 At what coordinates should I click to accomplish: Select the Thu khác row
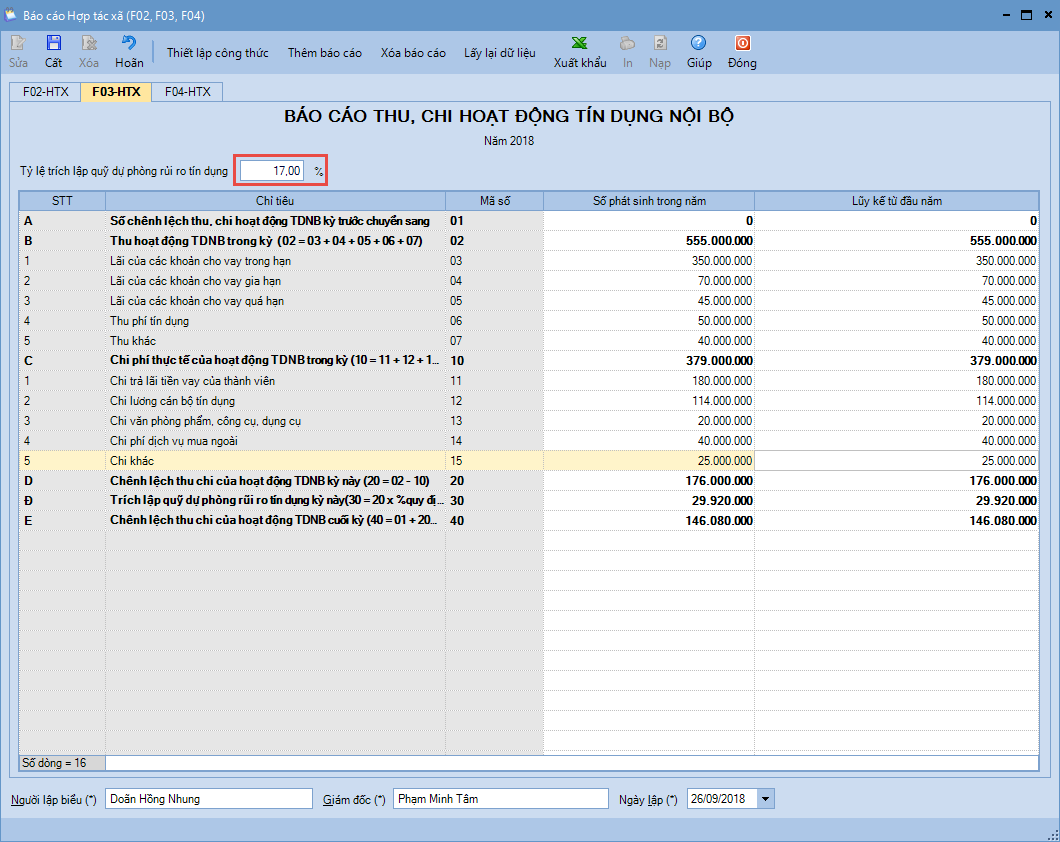pyautogui.click(x=529, y=341)
